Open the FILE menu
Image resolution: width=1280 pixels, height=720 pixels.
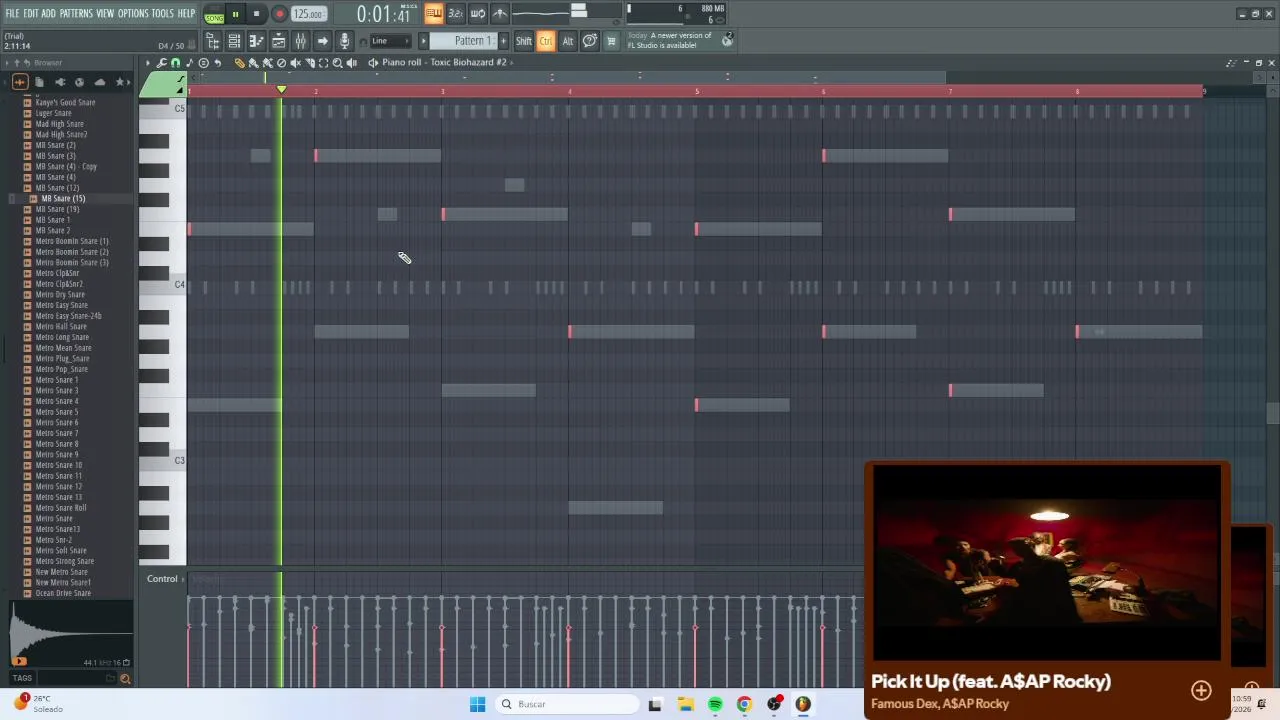(12, 13)
